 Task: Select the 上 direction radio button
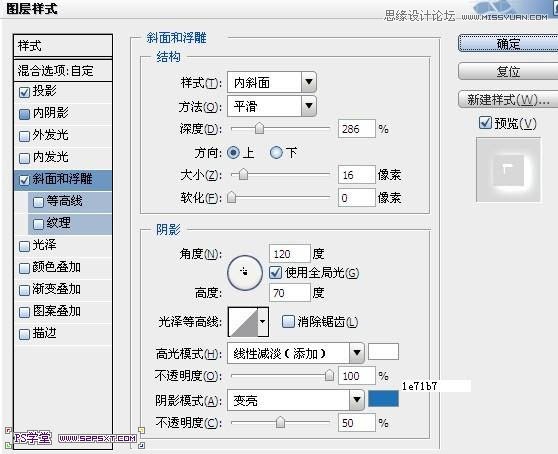[x=233, y=153]
